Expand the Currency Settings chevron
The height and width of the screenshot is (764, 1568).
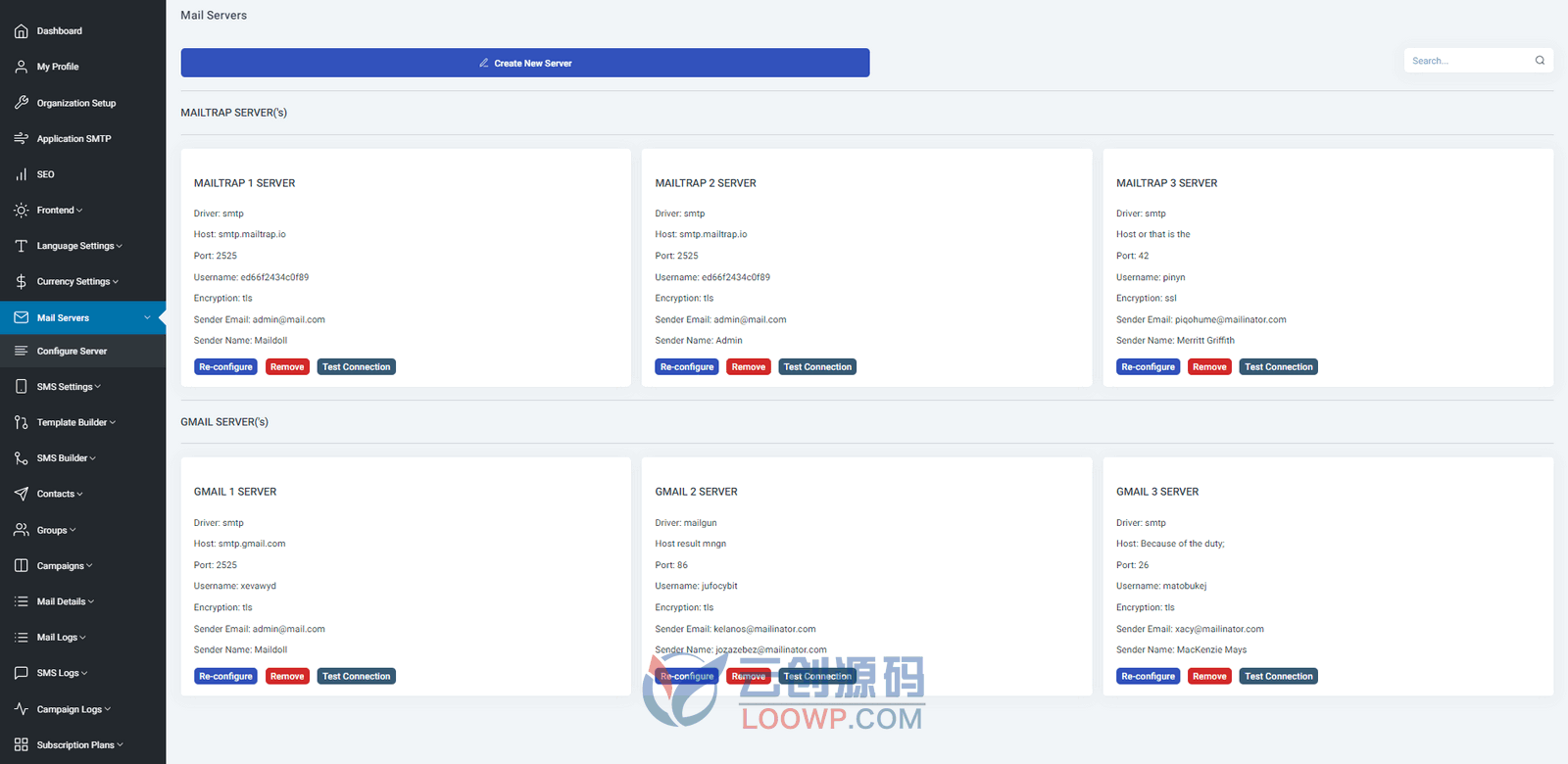[116, 282]
